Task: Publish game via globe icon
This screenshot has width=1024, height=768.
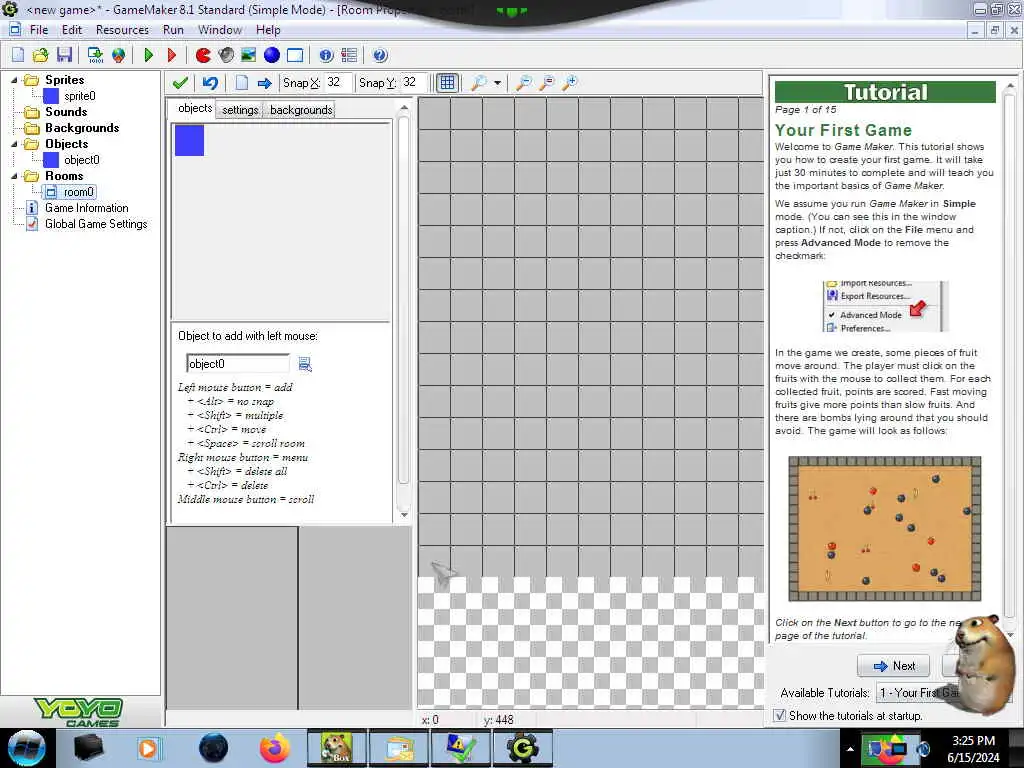Action: click(118, 56)
